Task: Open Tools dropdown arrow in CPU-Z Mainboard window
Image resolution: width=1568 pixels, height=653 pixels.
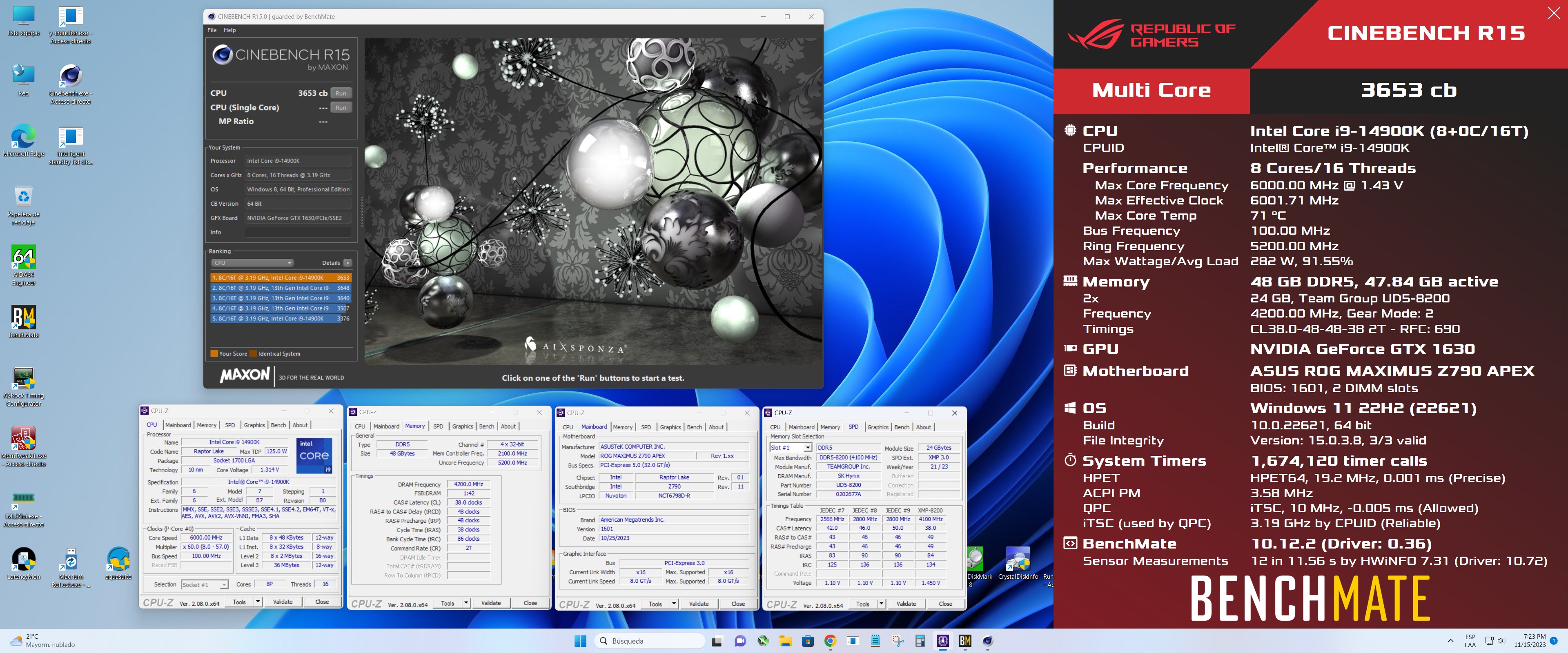Action: point(674,604)
